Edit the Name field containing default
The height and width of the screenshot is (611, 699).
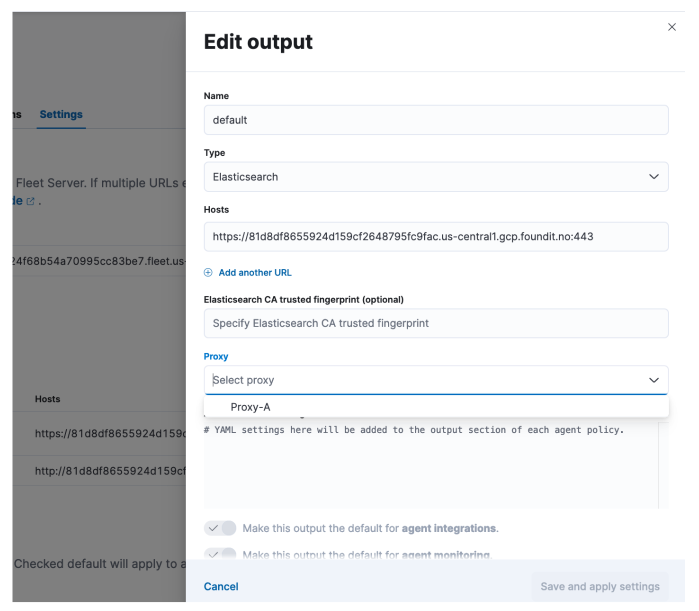[436, 120]
